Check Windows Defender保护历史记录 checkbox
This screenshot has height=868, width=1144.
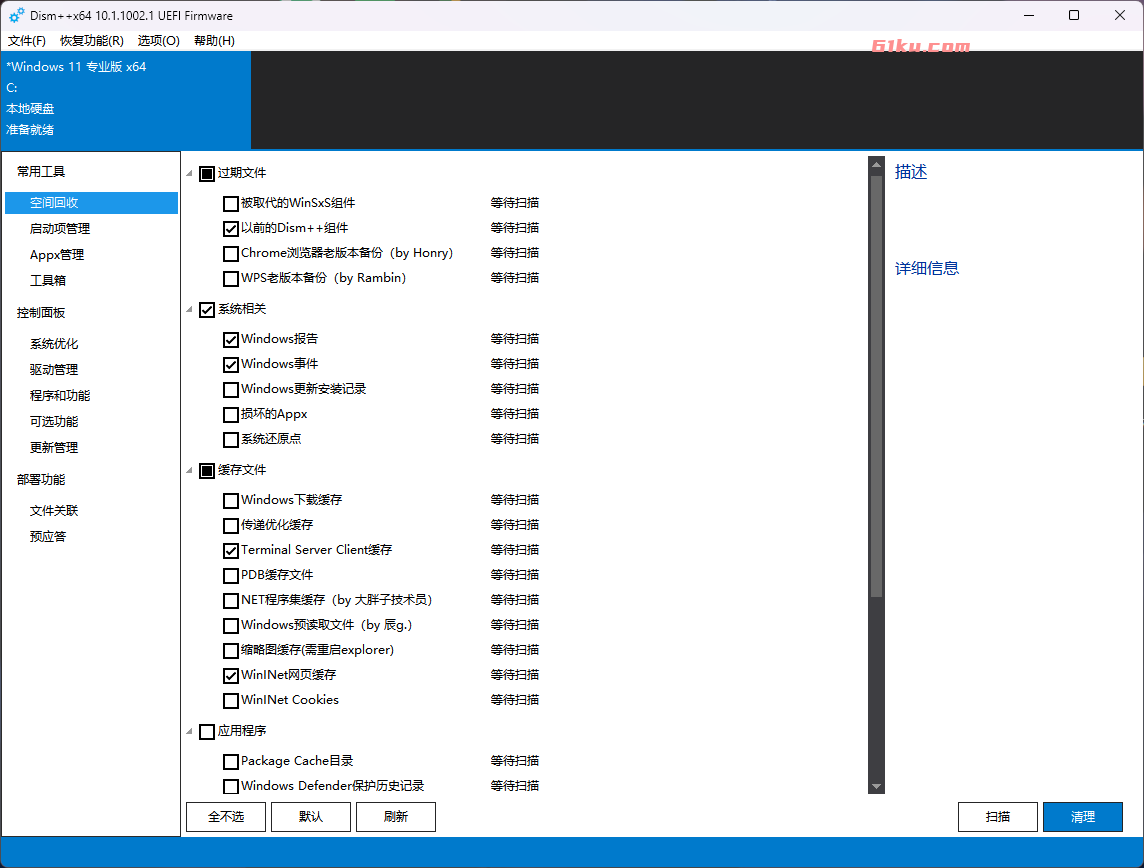(x=231, y=786)
